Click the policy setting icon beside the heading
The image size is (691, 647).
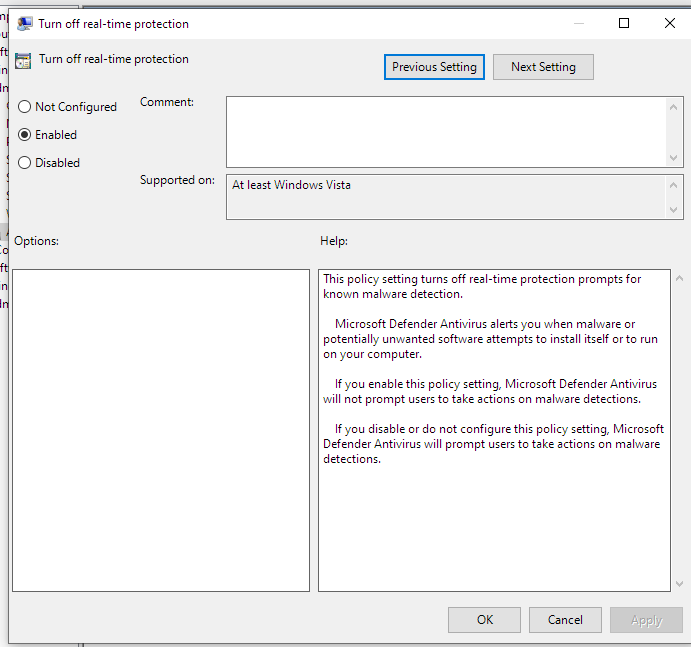pyautogui.click(x=23, y=61)
